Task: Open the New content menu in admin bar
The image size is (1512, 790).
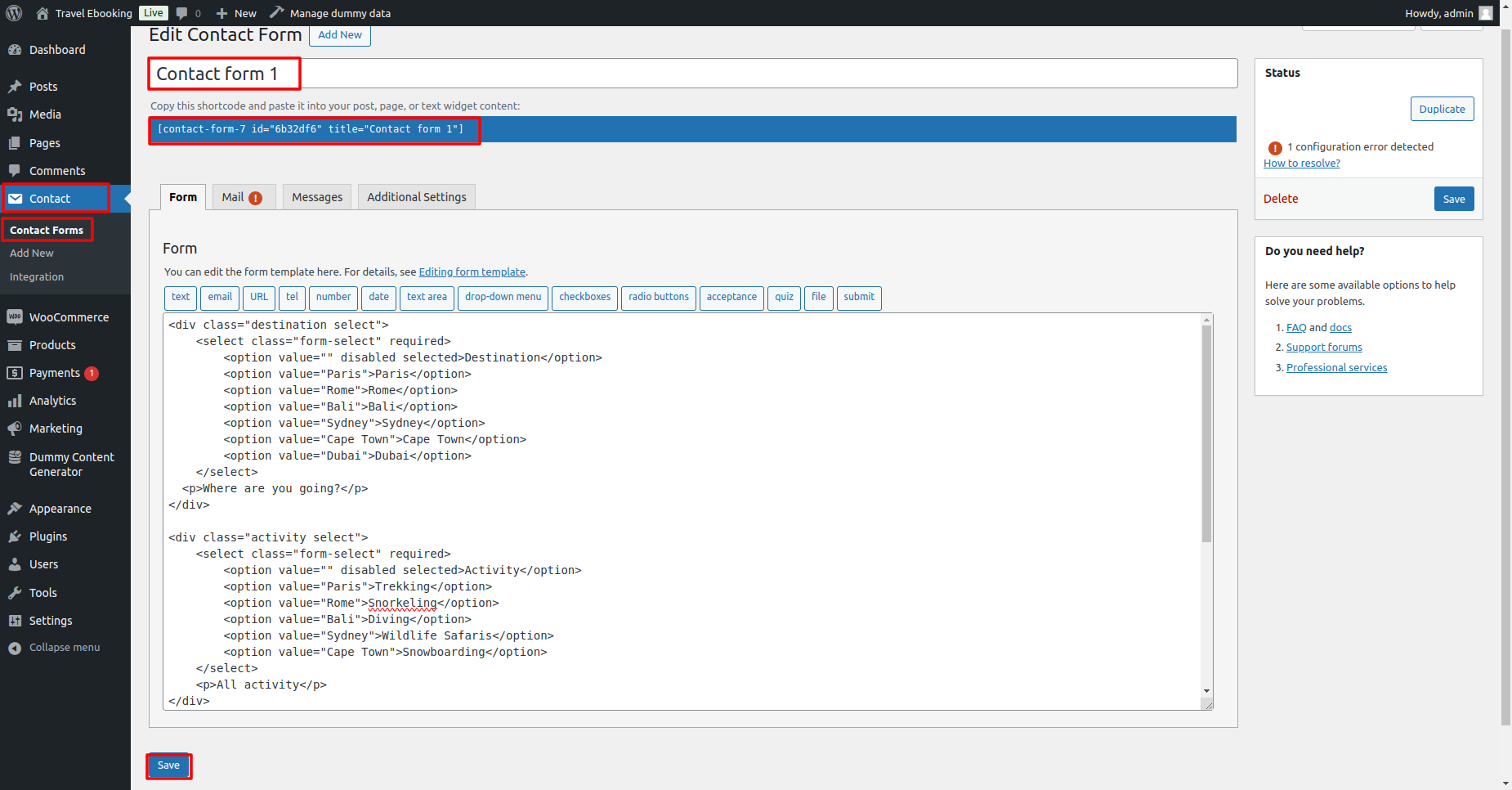Action: (236, 13)
